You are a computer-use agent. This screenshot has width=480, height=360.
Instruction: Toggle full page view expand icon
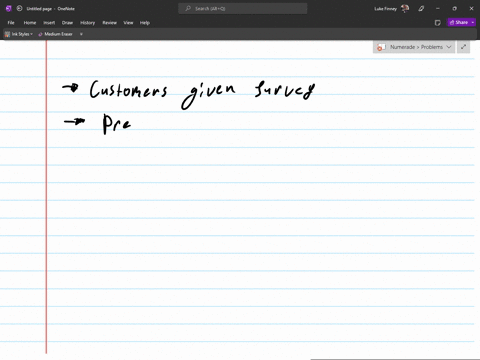(x=463, y=47)
